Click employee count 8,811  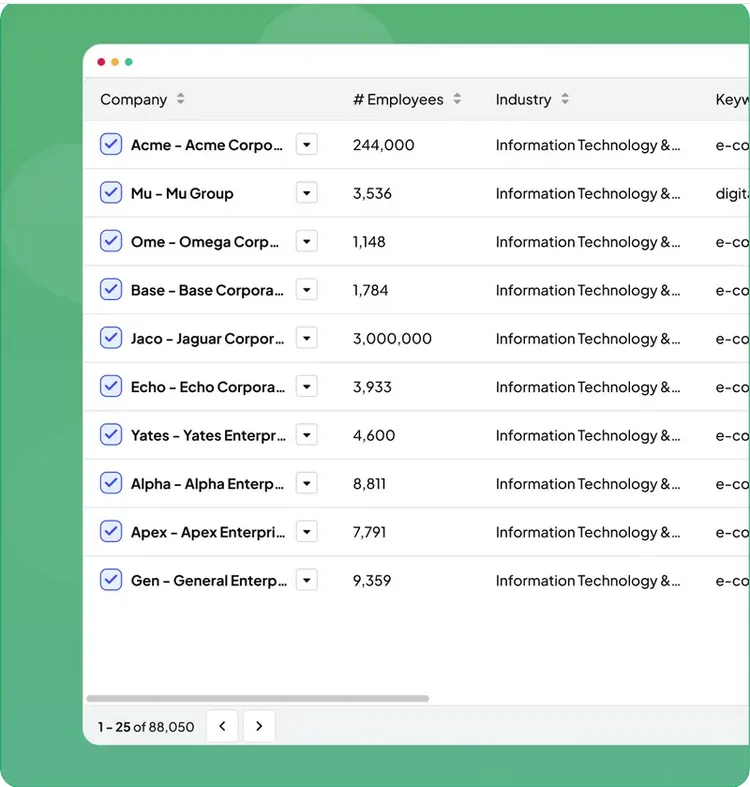point(369,484)
